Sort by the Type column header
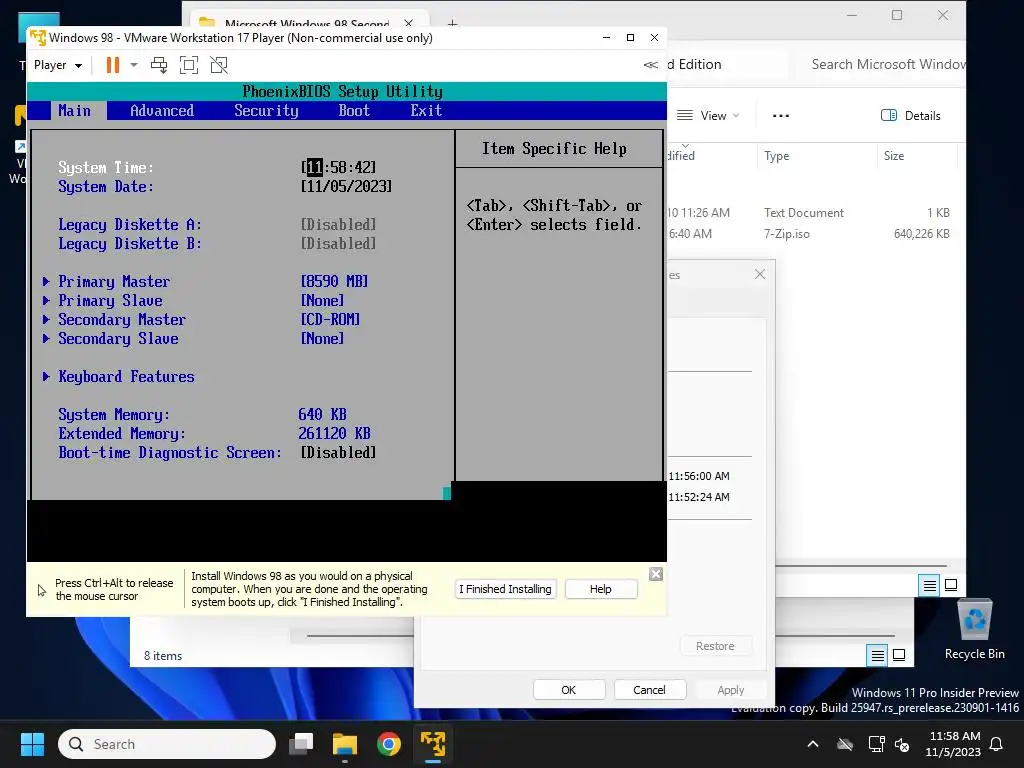Image resolution: width=1024 pixels, height=768 pixels. click(x=776, y=155)
